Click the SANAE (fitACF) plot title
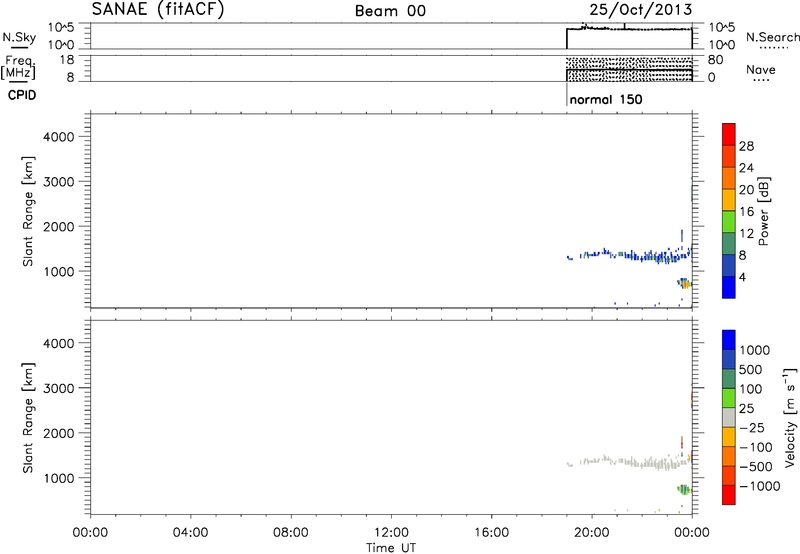 (x=158, y=9)
